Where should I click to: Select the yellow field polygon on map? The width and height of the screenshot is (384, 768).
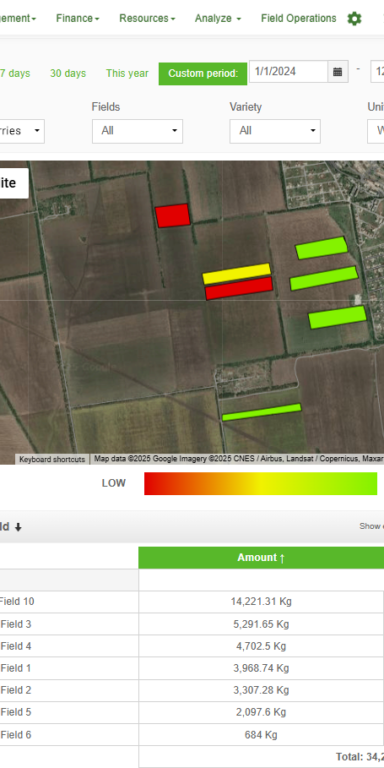(x=237, y=274)
